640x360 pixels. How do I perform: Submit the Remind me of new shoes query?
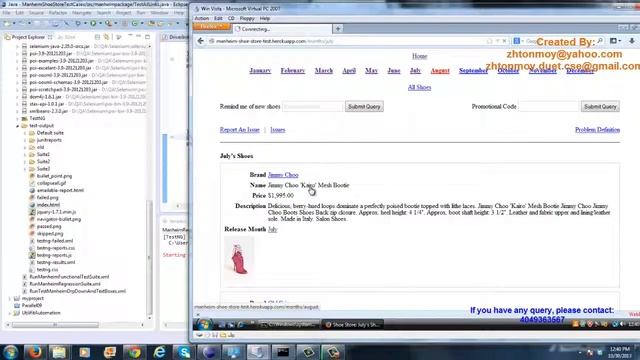tap(364, 107)
